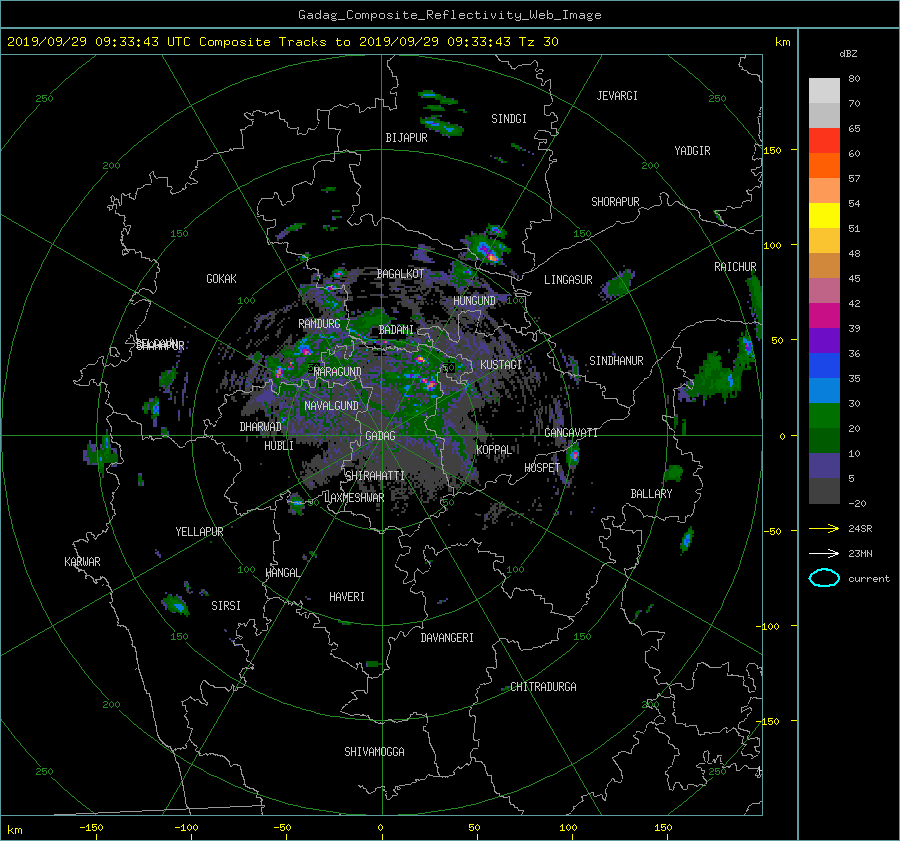Screen dimensions: 900x841
Task: Click the 'GADAG' radar center label
Action: 380,436
